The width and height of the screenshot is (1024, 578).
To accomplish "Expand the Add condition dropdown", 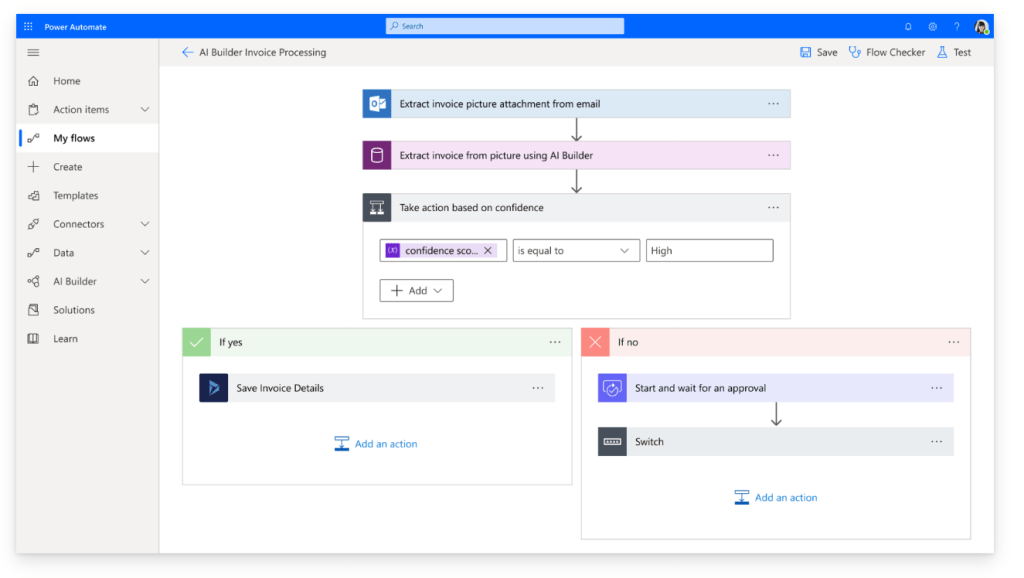I will click(x=416, y=291).
